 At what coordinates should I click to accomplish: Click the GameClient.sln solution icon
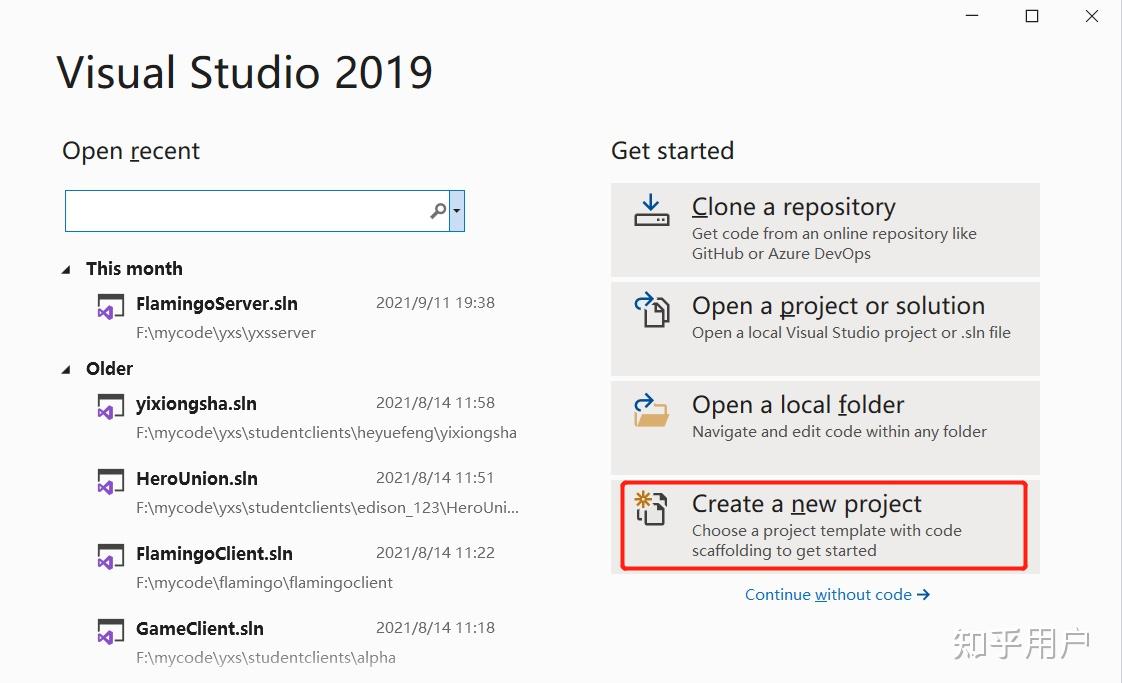pos(111,632)
